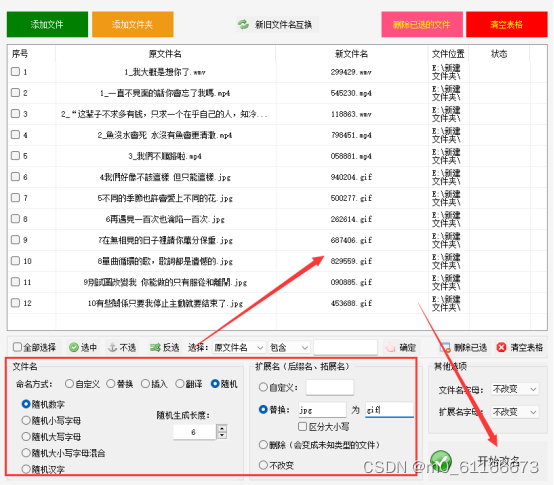This screenshot has width=554, height=485.
Task: Click the field containing jpg
Action: [x=322, y=410]
